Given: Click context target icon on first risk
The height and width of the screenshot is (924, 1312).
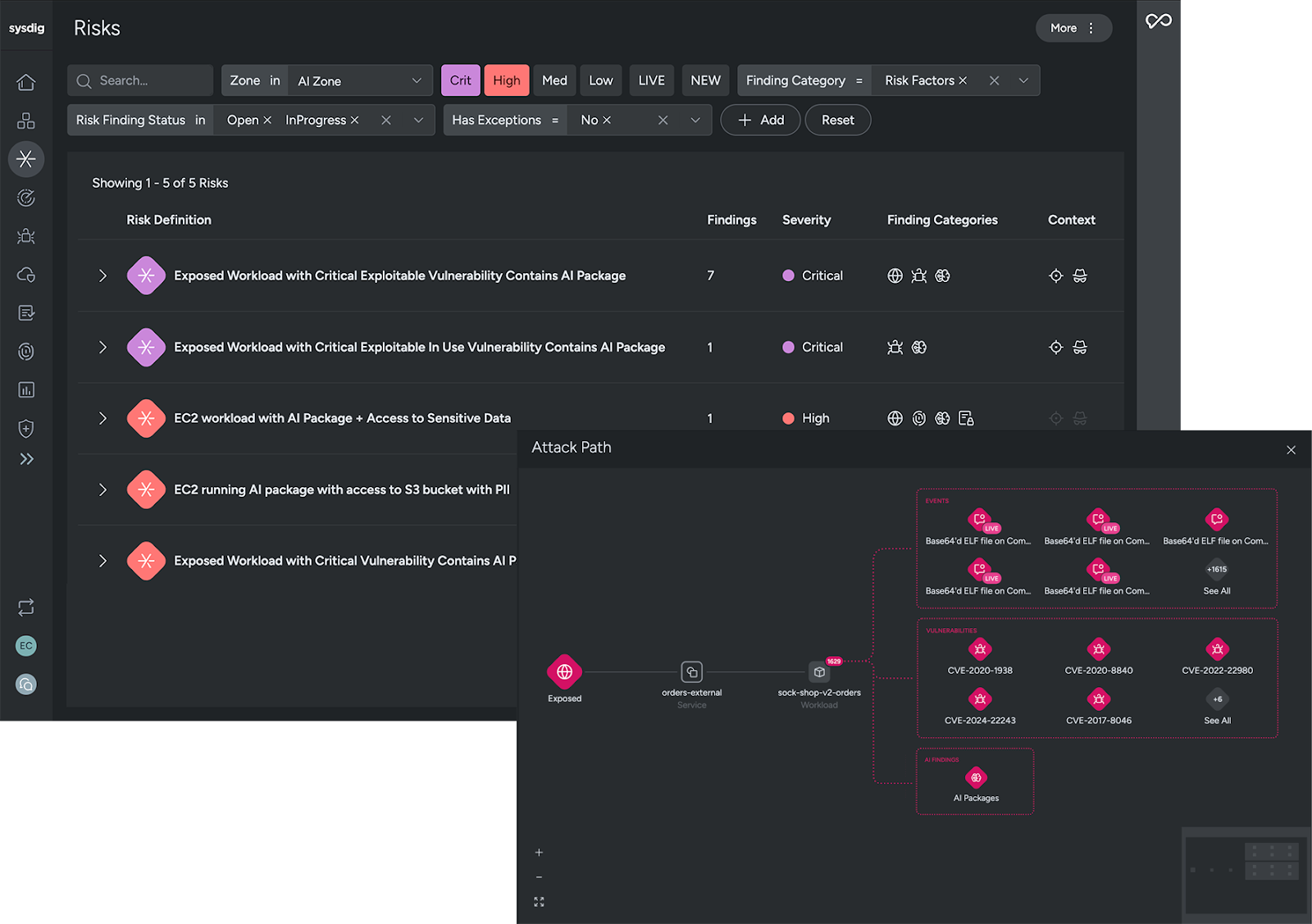Looking at the screenshot, I should coord(1056,275).
